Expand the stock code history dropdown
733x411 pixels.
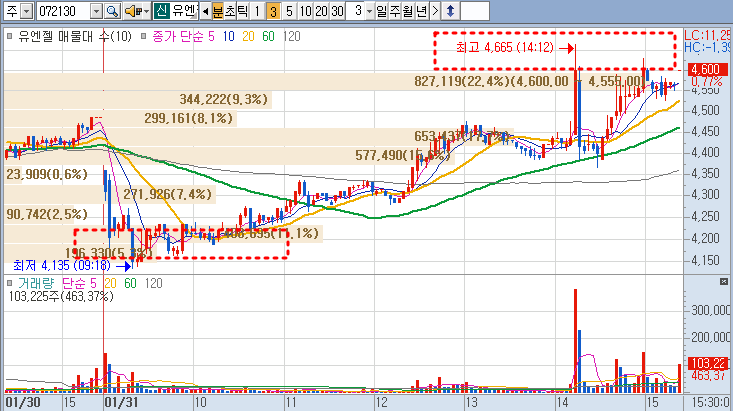[x=96, y=11]
